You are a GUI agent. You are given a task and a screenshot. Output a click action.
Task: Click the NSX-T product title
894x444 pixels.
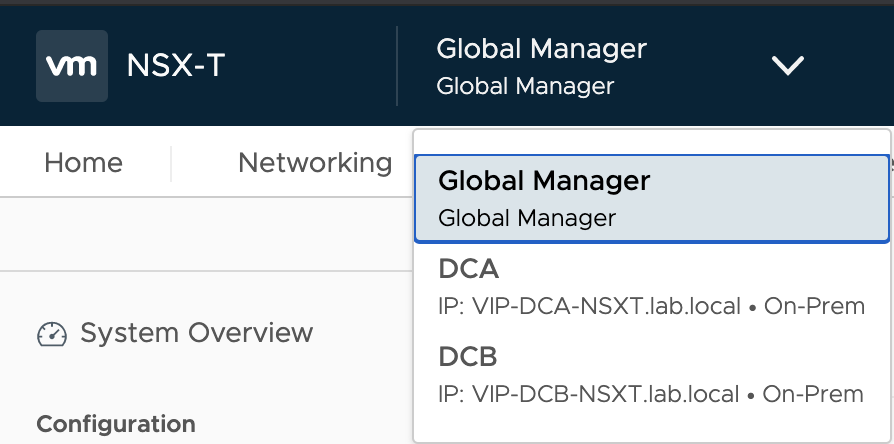pos(176,66)
